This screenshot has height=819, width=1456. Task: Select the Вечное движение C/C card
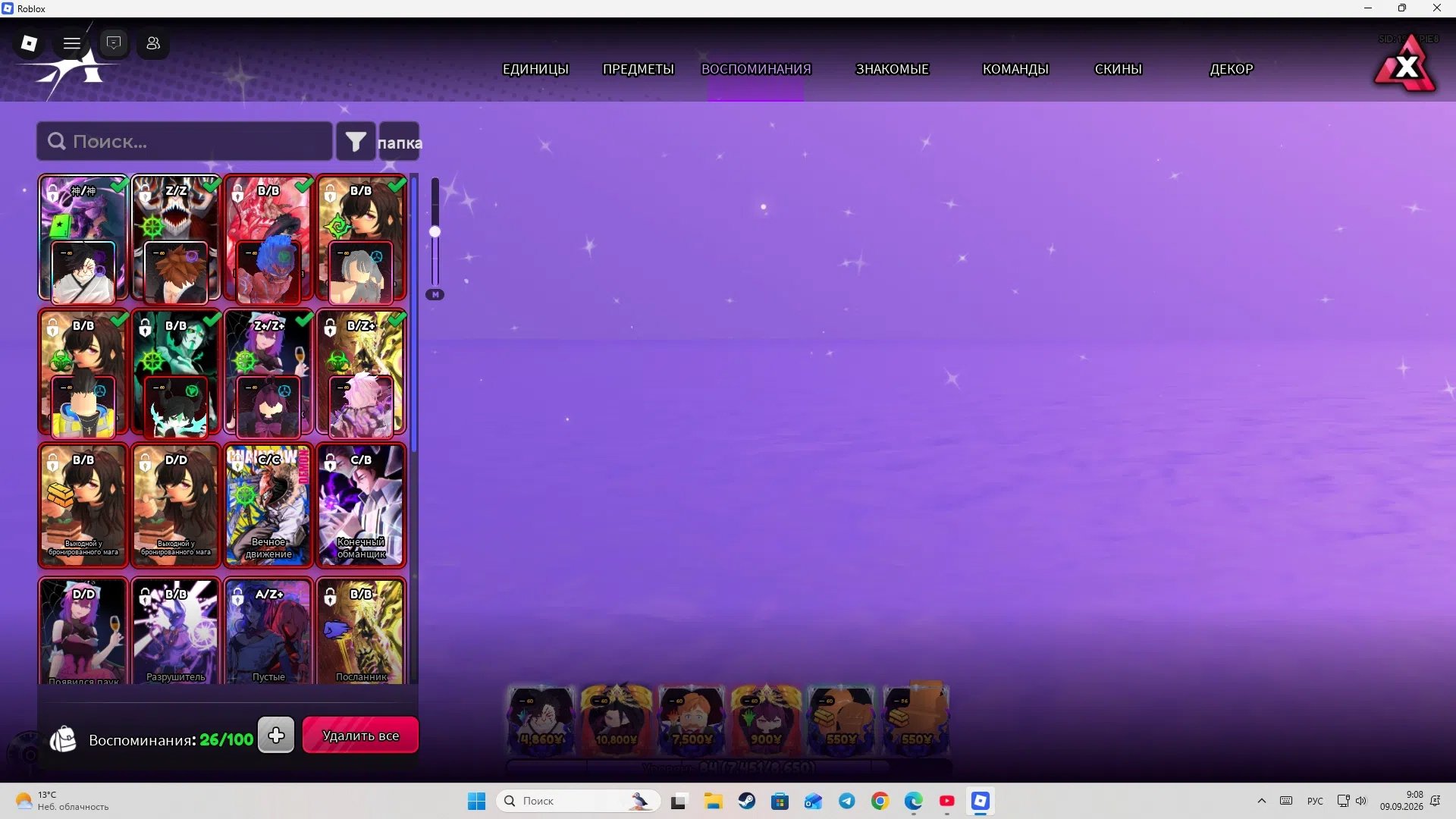pyautogui.click(x=268, y=506)
